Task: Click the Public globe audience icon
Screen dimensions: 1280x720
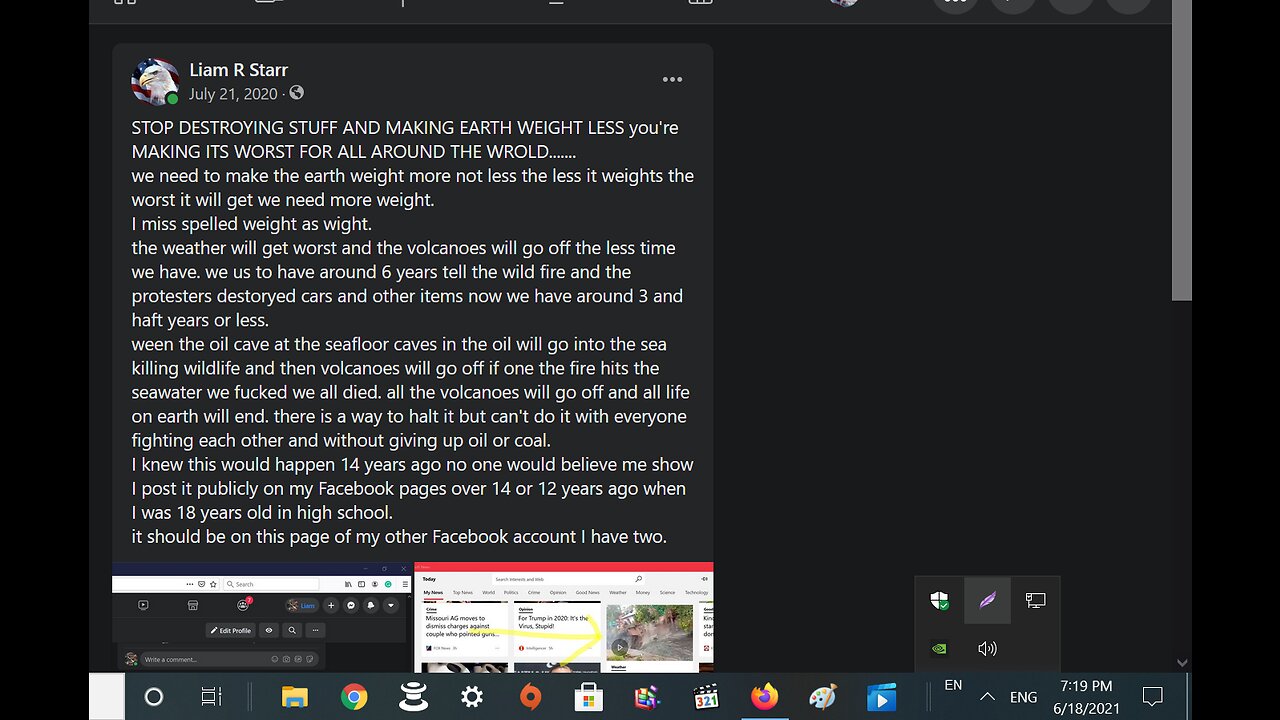Action: tap(296, 93)
